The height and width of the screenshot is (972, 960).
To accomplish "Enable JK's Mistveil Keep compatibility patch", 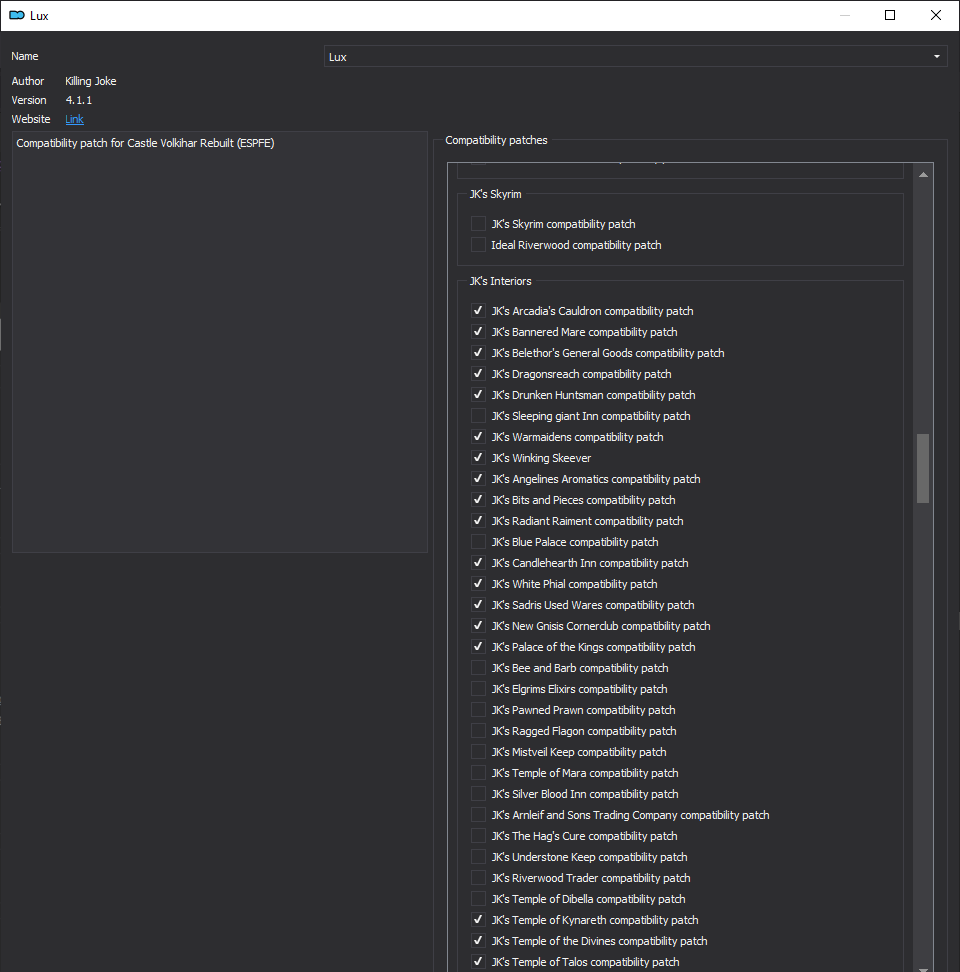I will point(478,753).
